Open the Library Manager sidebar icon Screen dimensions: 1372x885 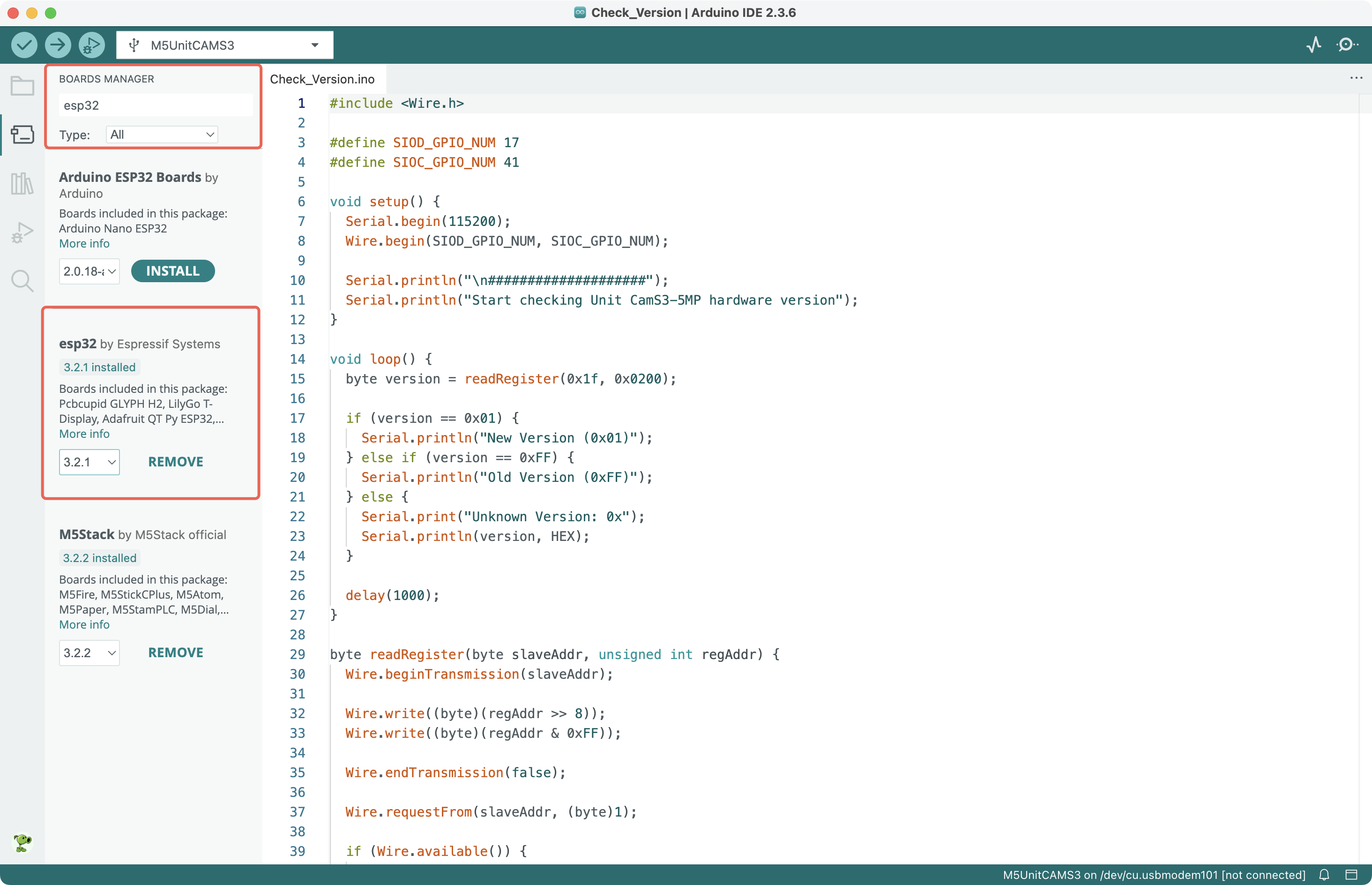pos(22,183)
